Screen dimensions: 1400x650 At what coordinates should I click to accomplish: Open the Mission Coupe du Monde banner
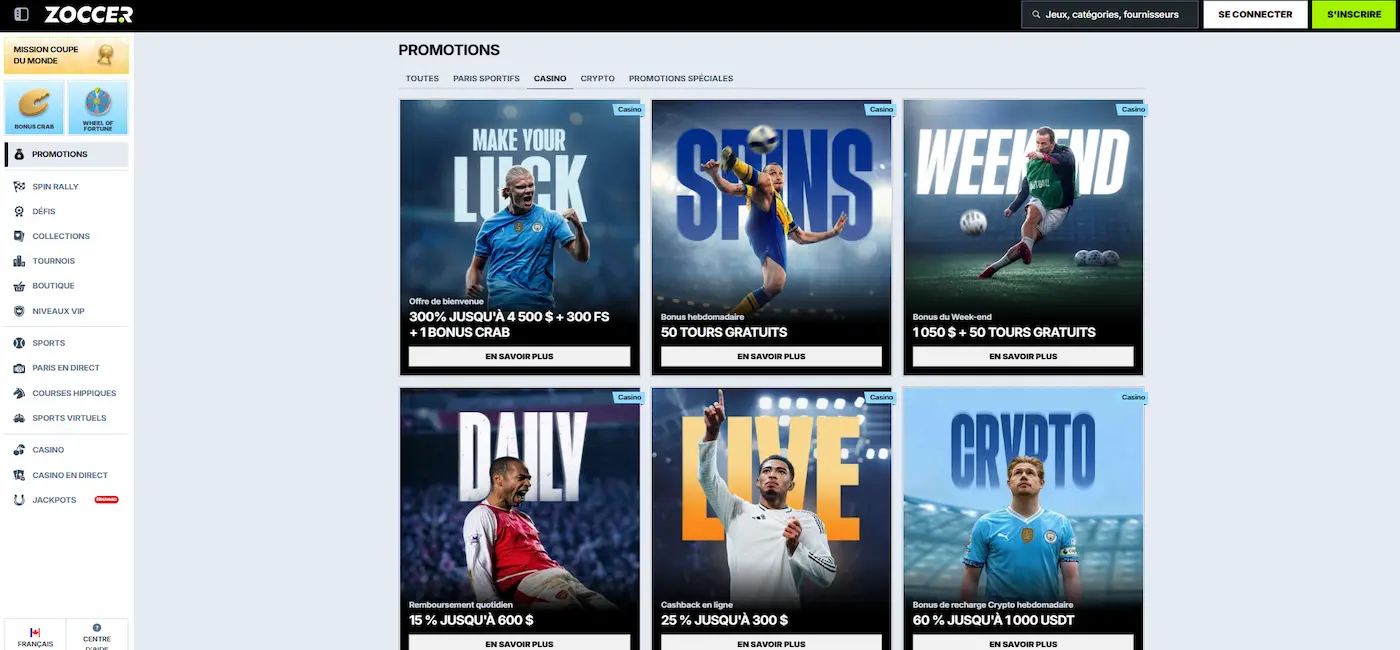[67, 55]
